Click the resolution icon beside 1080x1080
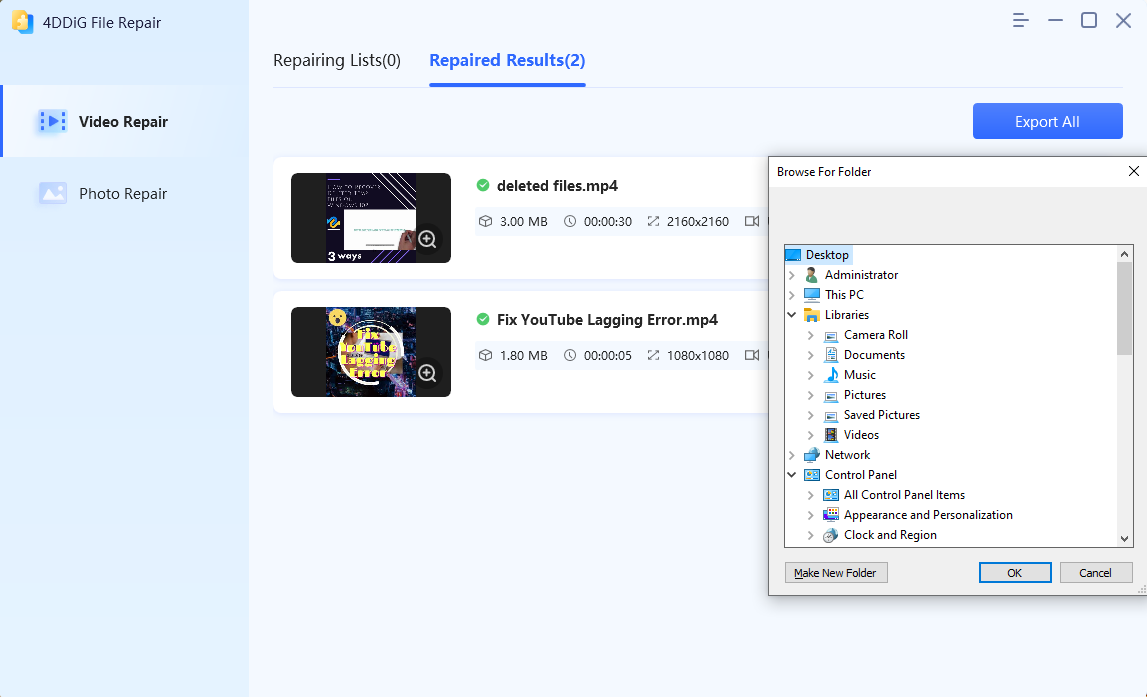Image resolution: width=1147 pixels, height=697 pixels. [x=653, y=355]
